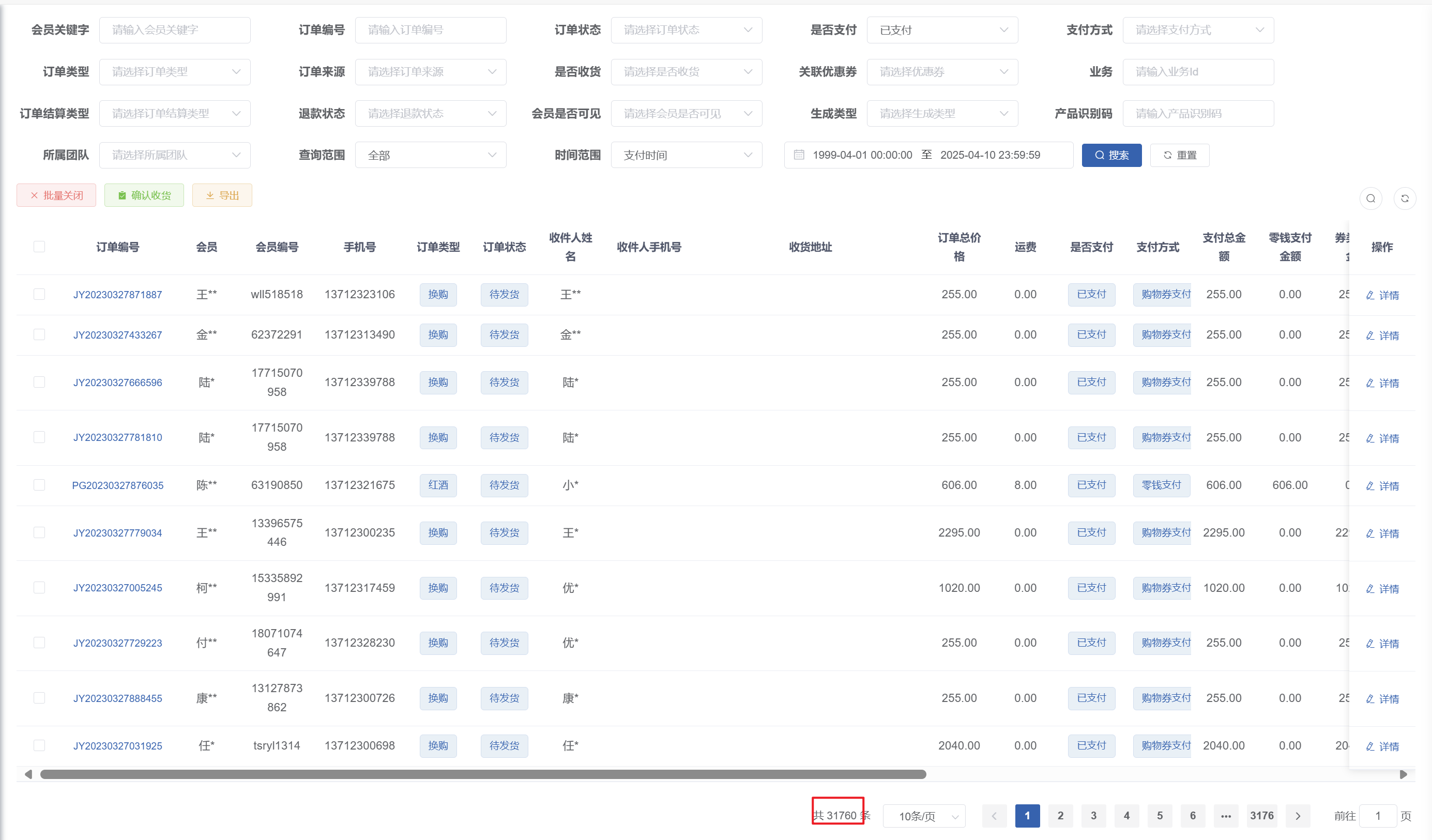Image resolution: width=1432 pixels, height=840 pixels.
Task: Open the 时间范围 支付时间 dropdown
Action: click(x=686, y=155)
